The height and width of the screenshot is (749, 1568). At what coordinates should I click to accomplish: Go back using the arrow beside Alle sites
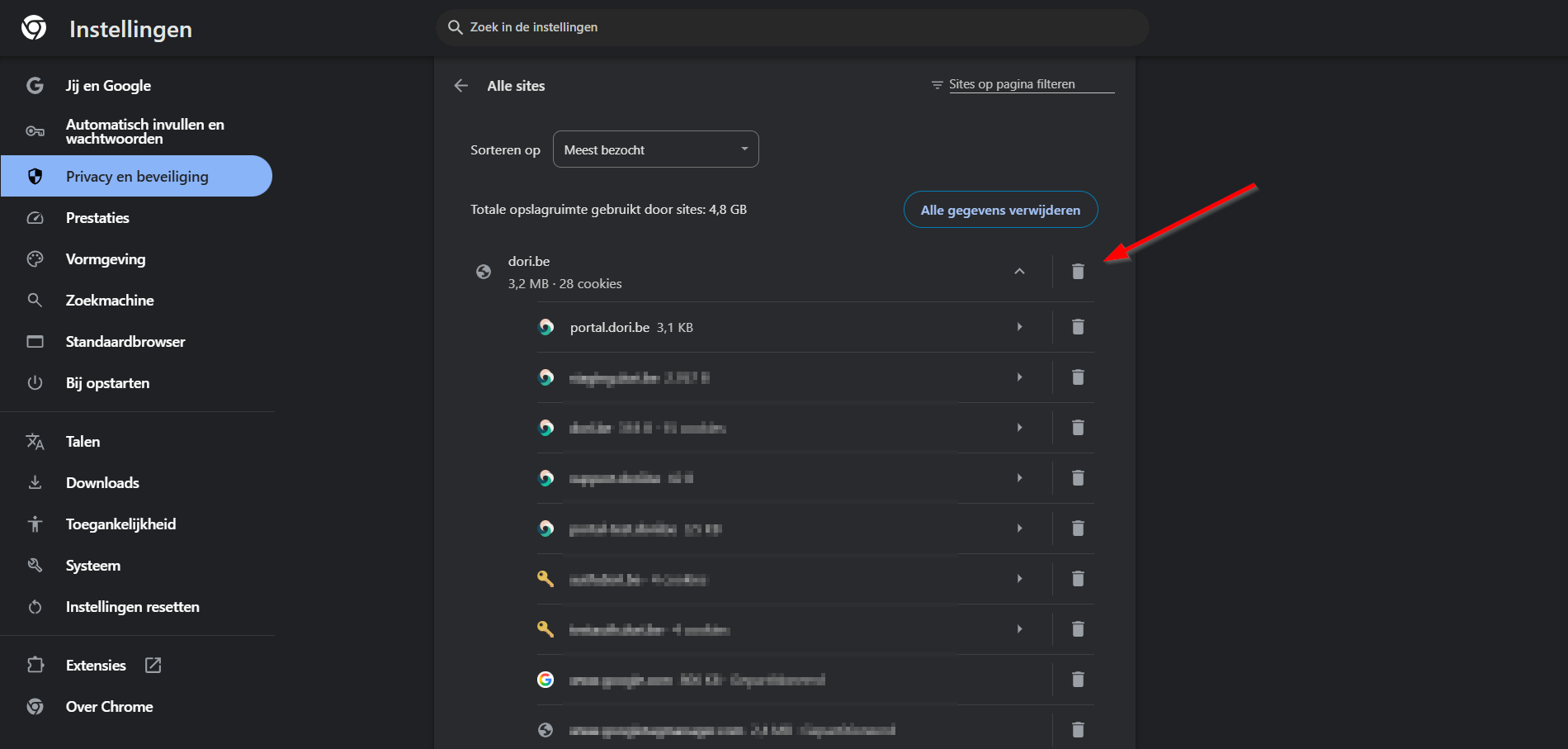tap(461, 86)
